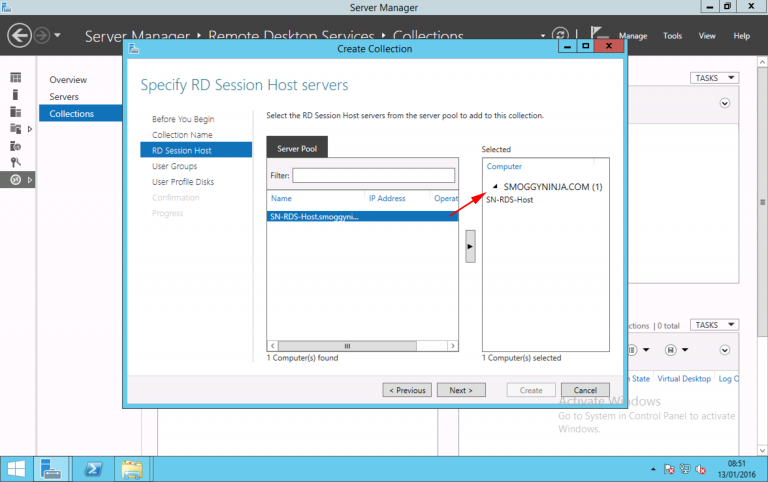Select SN-RDS-Host in the Selected list

pyautogui.click(x=509, y=199)
